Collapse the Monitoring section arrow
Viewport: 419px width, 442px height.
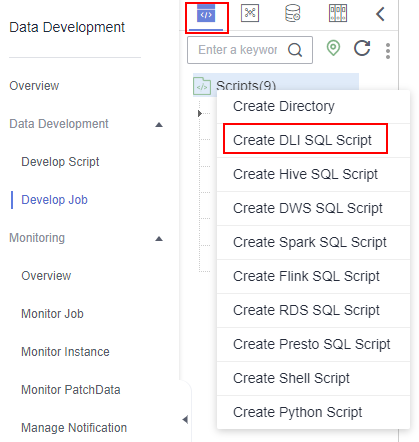click(x=159, y=239)
